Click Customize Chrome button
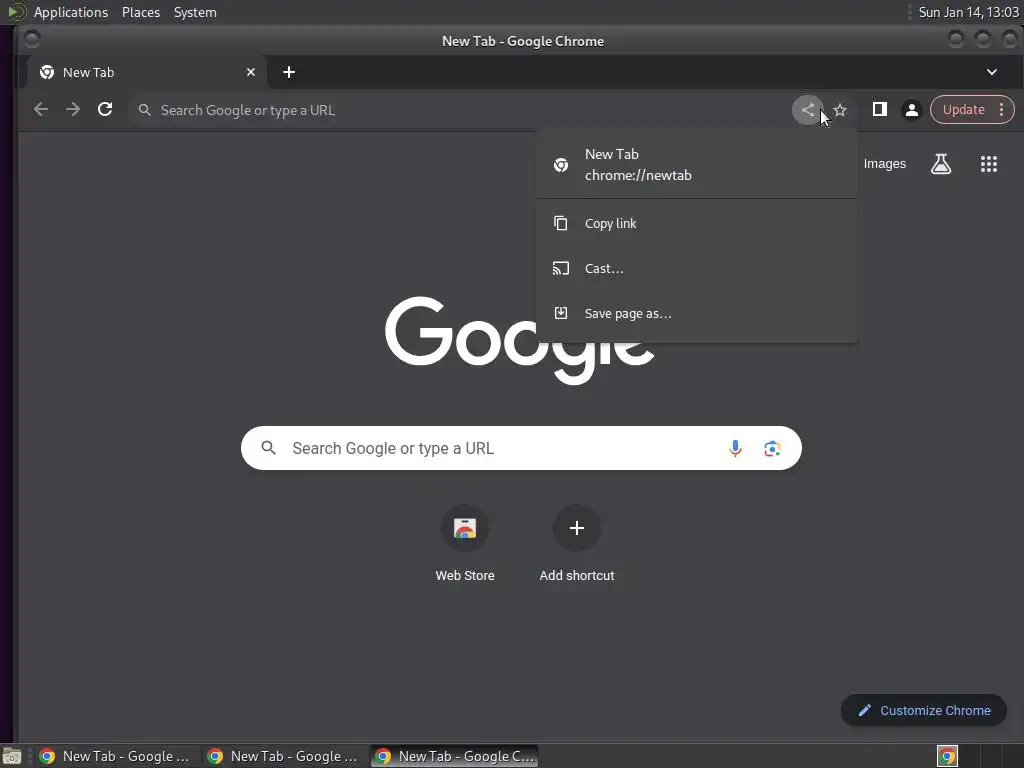 click(x=923, y=710)
